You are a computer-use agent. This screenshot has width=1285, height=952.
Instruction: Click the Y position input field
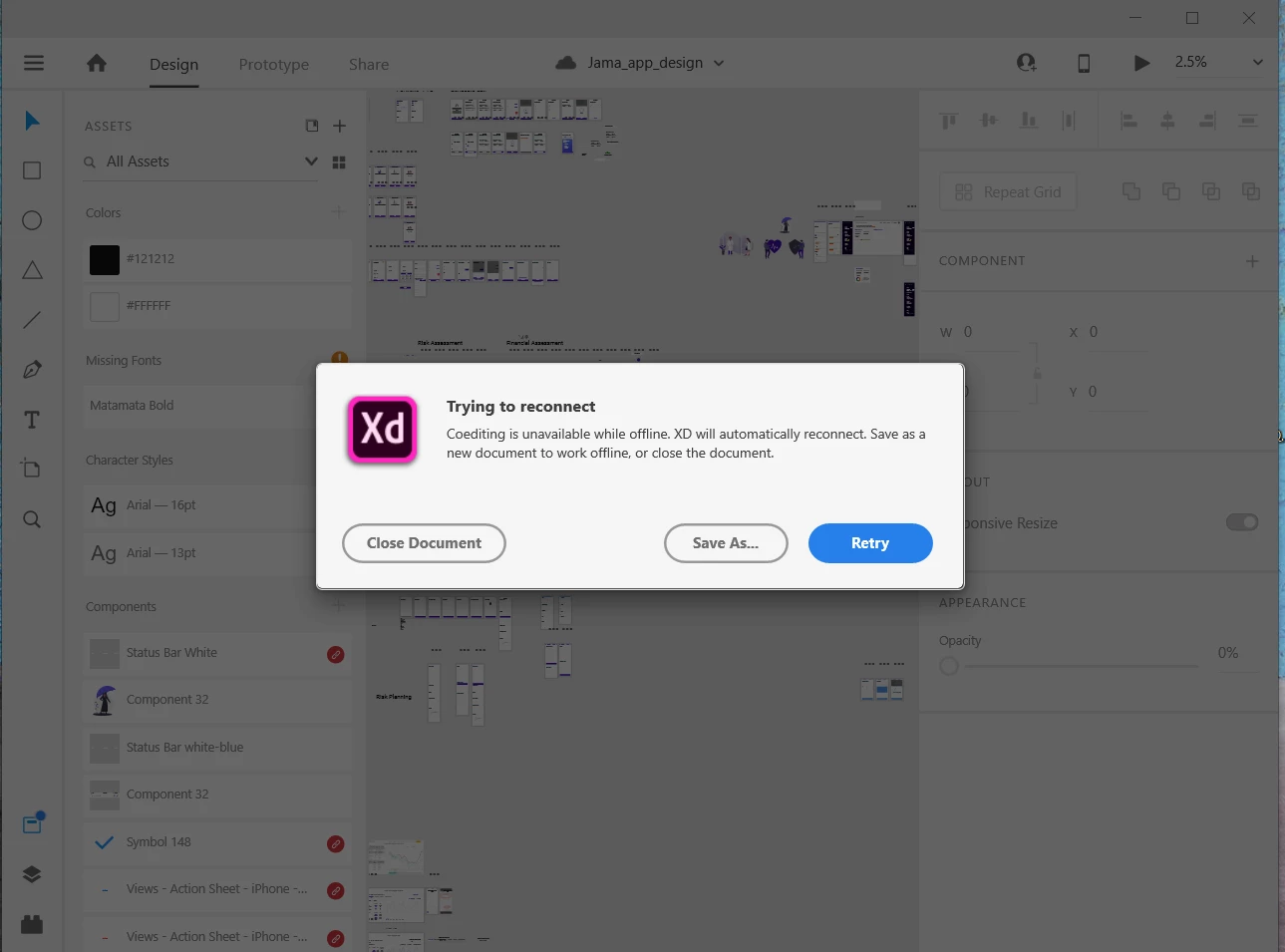pos(1117,392)
